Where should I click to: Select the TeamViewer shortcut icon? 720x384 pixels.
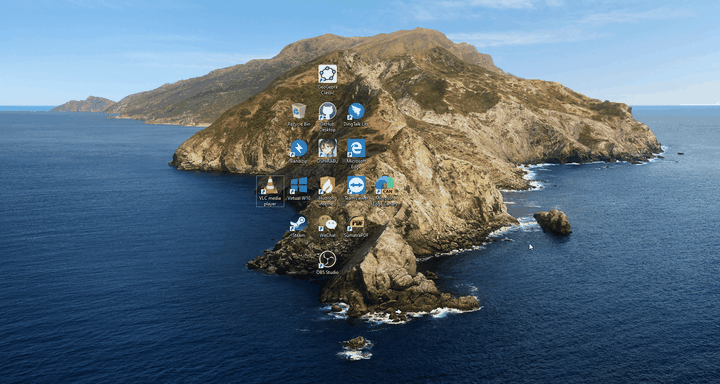tap(356, 185)
